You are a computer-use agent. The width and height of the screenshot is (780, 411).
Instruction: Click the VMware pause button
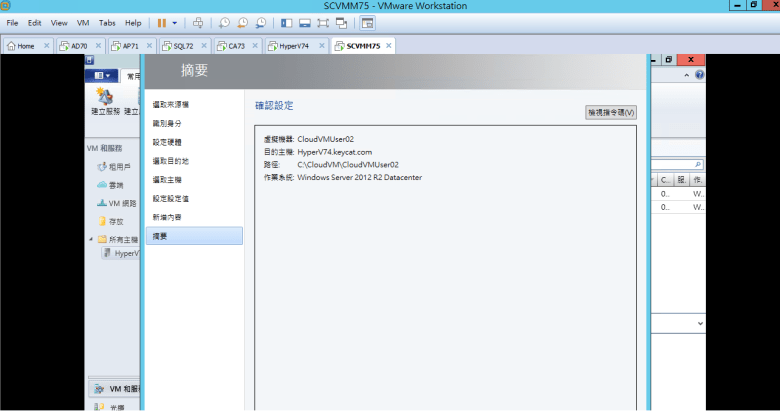pyautogui.click(x=162, y=22)
